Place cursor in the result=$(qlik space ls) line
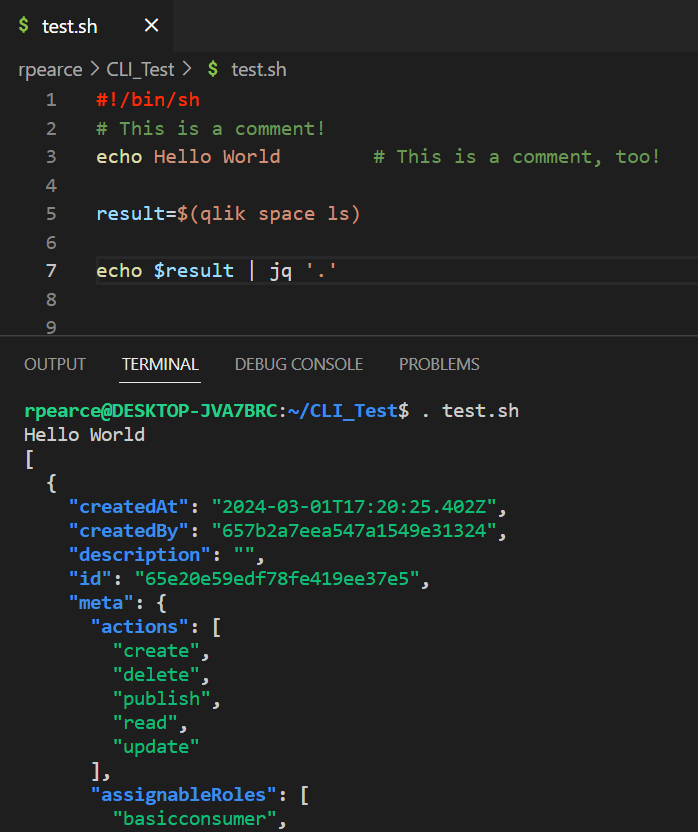 (228, 214)
